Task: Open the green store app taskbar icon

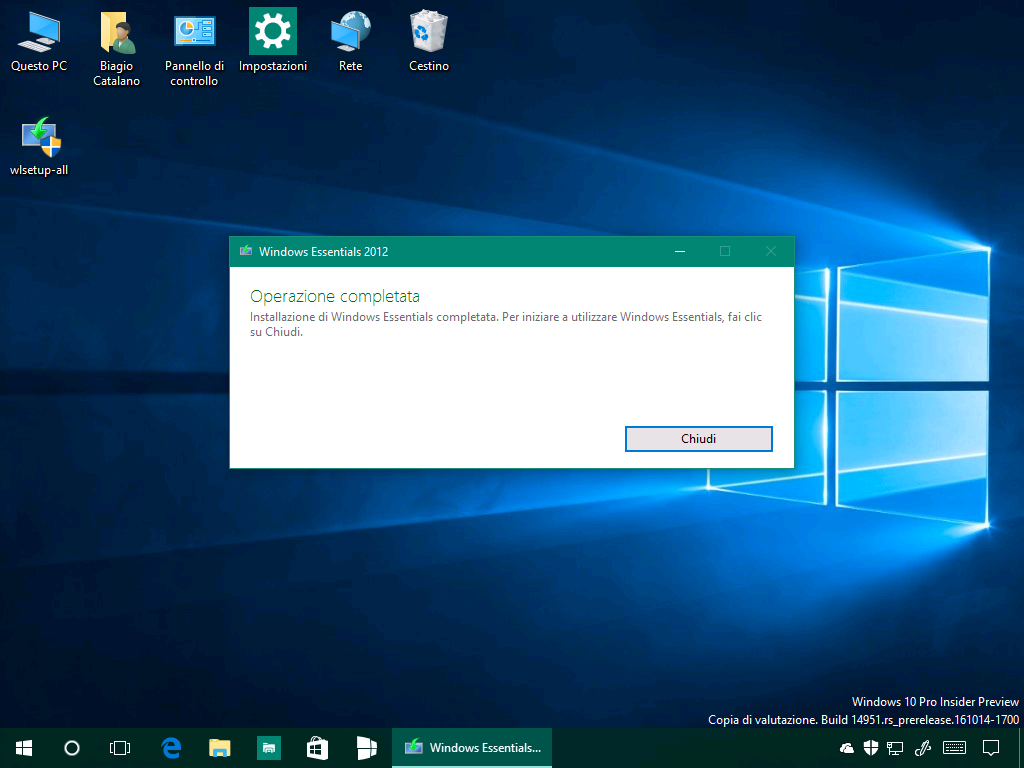Action: coord(268,748)
